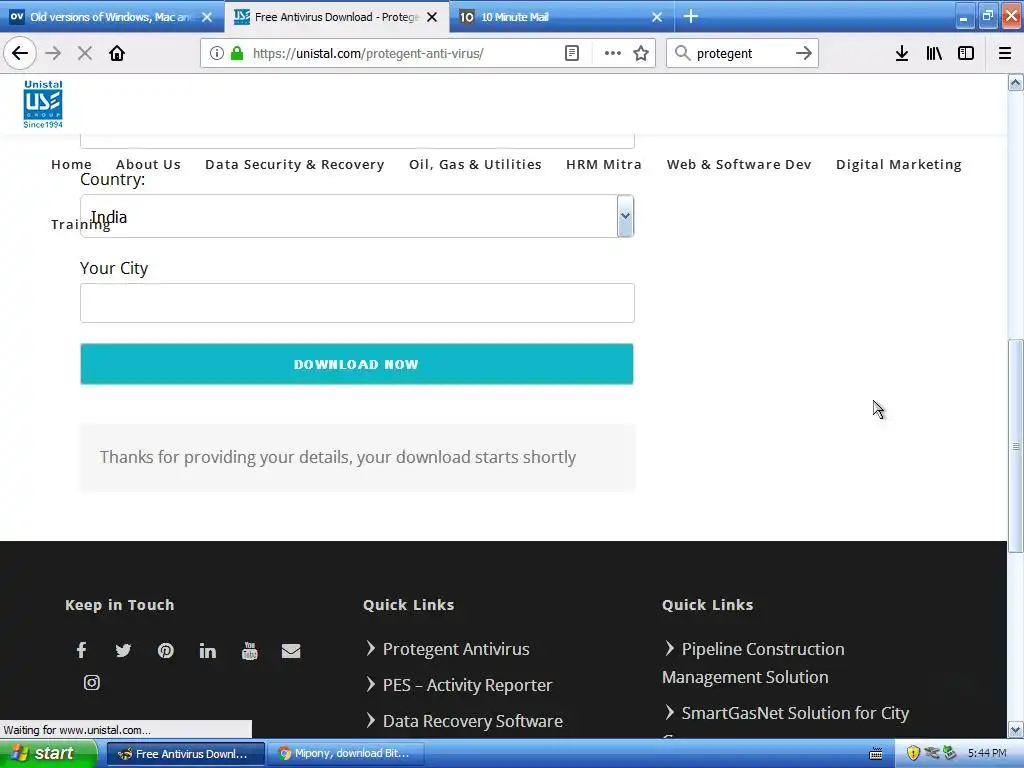This screenshot has width=1024, height=768.
Task: Visit Unistal Twitter icon in footer
Action: [123, 650]
